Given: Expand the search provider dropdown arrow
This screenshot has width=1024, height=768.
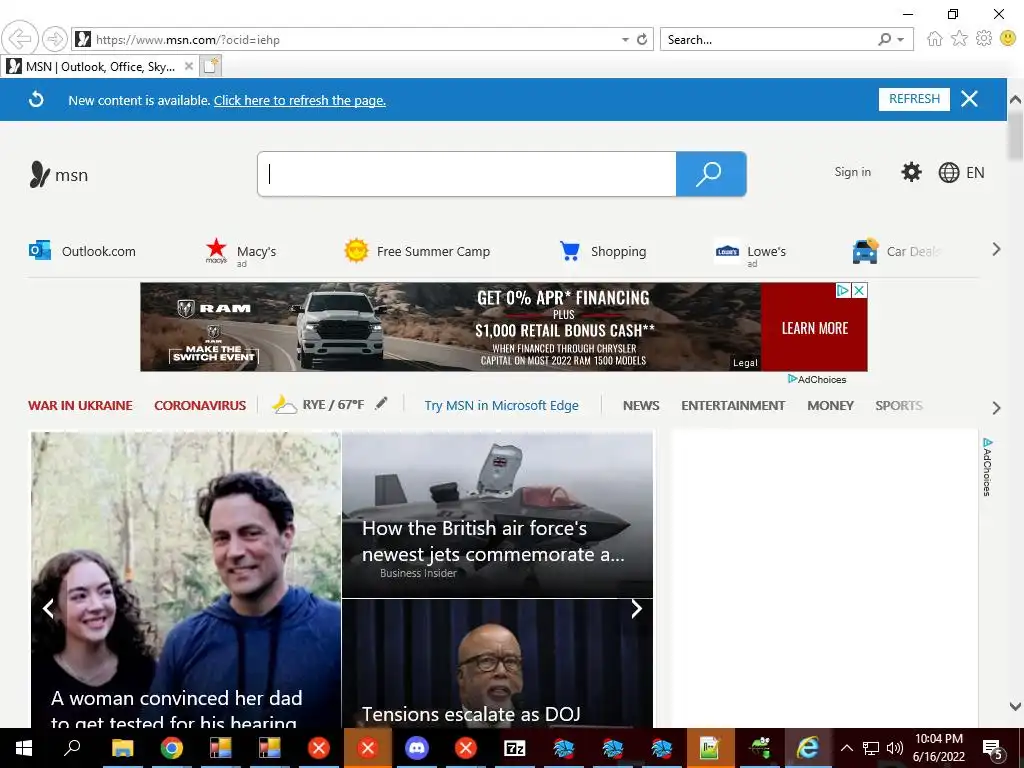Looking at the screenshot, I should coord(901,40).
